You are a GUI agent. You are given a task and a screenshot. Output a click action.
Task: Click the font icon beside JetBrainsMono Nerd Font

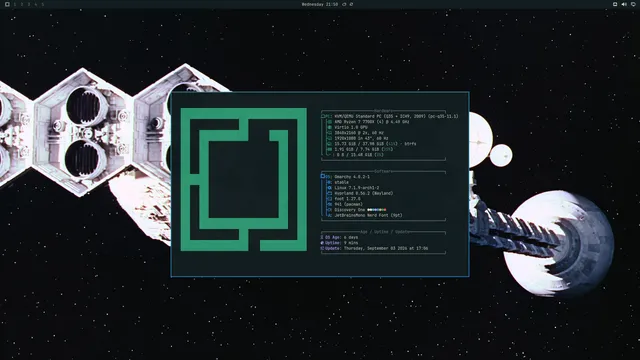click(x=330, y=215)
